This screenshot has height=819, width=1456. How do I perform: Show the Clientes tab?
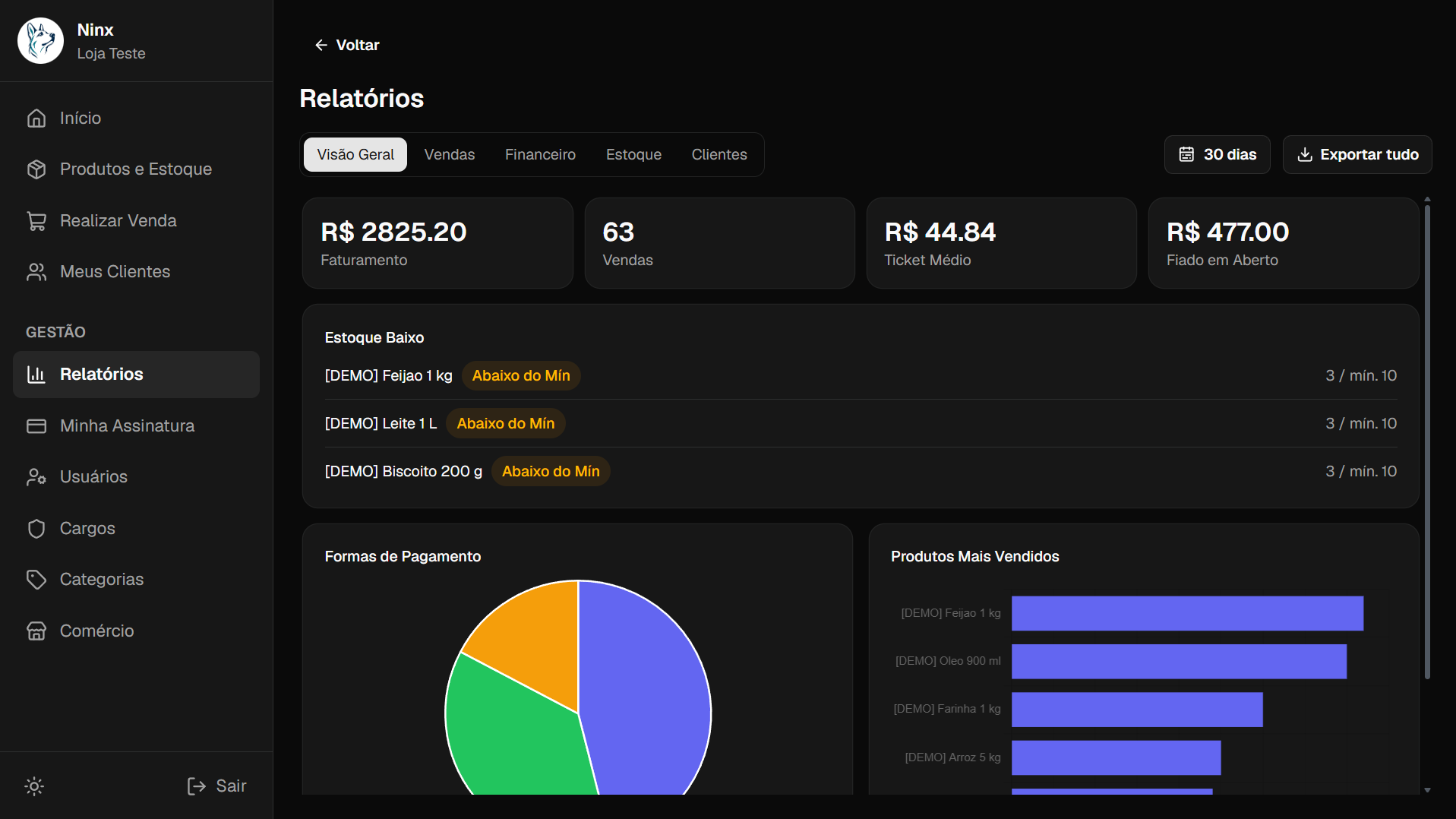719,155
